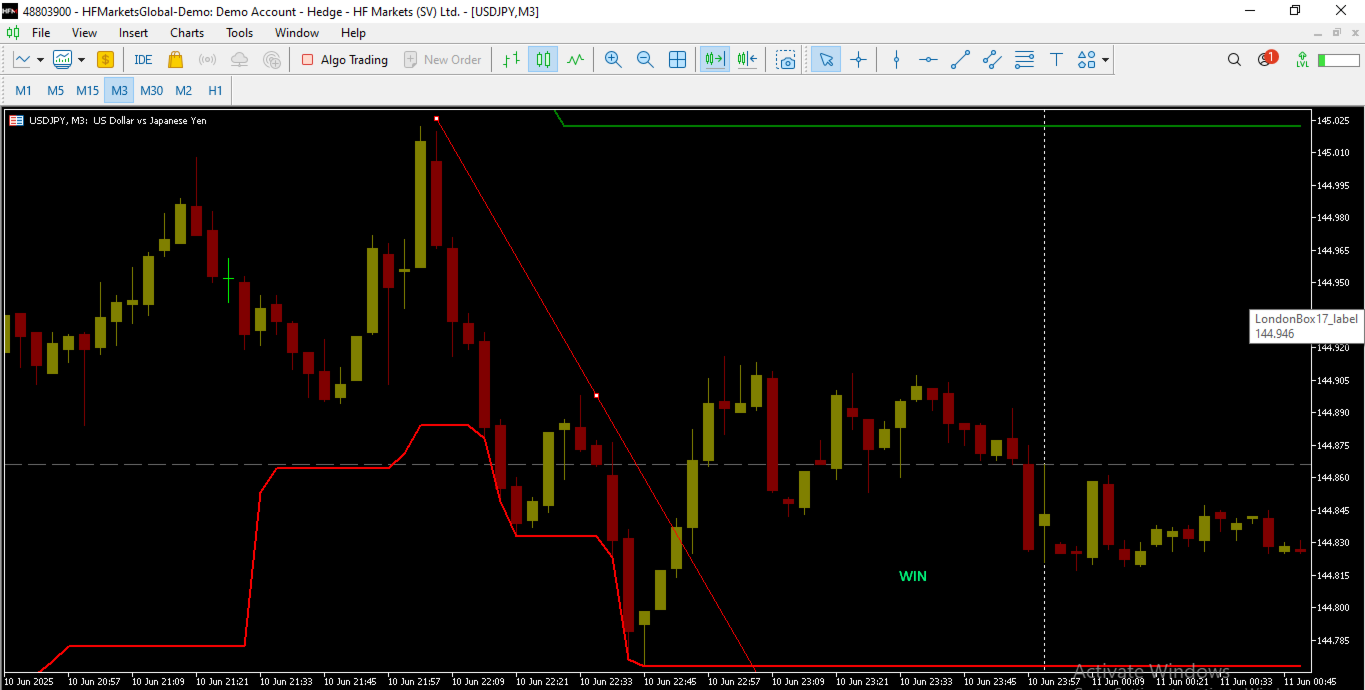The width and height of the screenshot is (1365, 690).
Task: Toggle chart shift
Action: click(746, 59)
